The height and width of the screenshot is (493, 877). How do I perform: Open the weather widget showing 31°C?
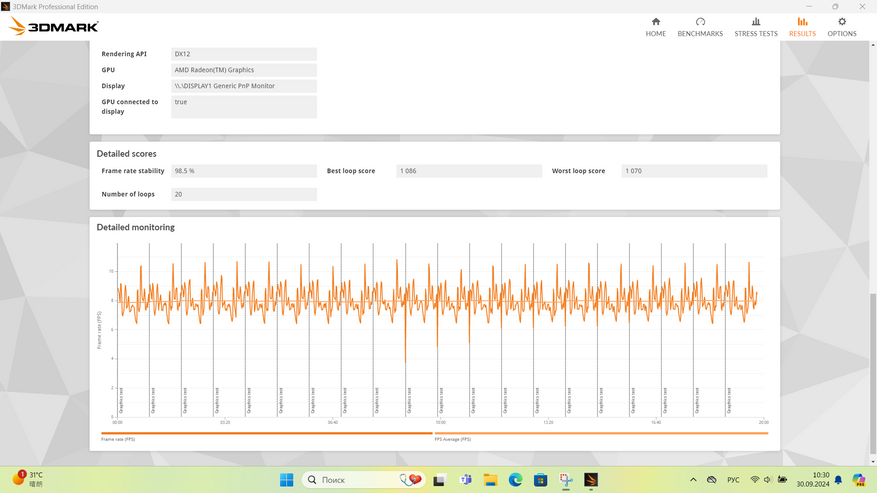coord(28,479)
